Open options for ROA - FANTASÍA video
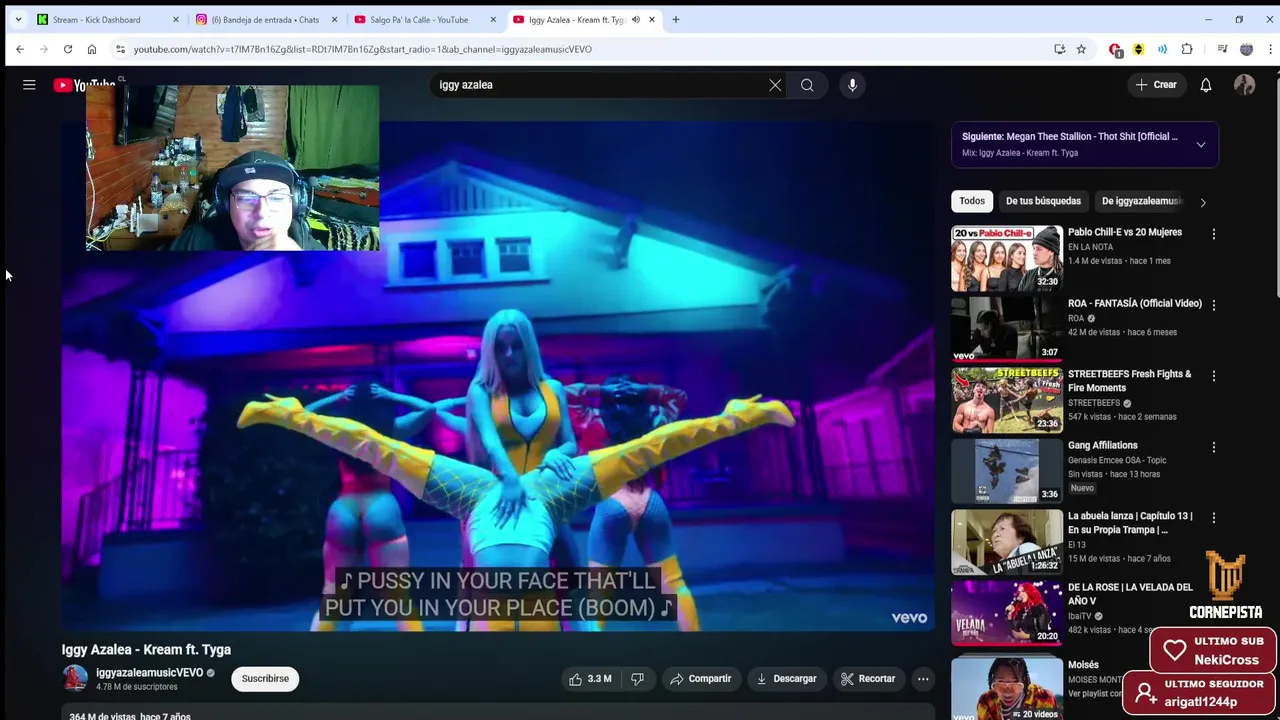 point(1214,305)
